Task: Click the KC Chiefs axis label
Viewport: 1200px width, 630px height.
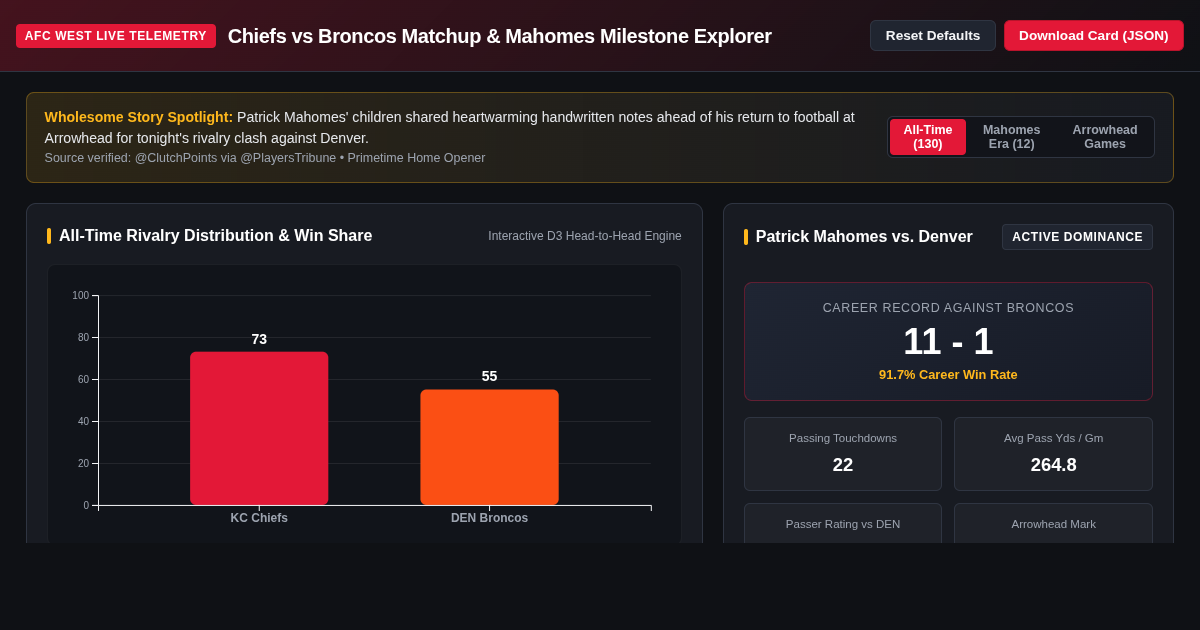Action: point(259,518)
